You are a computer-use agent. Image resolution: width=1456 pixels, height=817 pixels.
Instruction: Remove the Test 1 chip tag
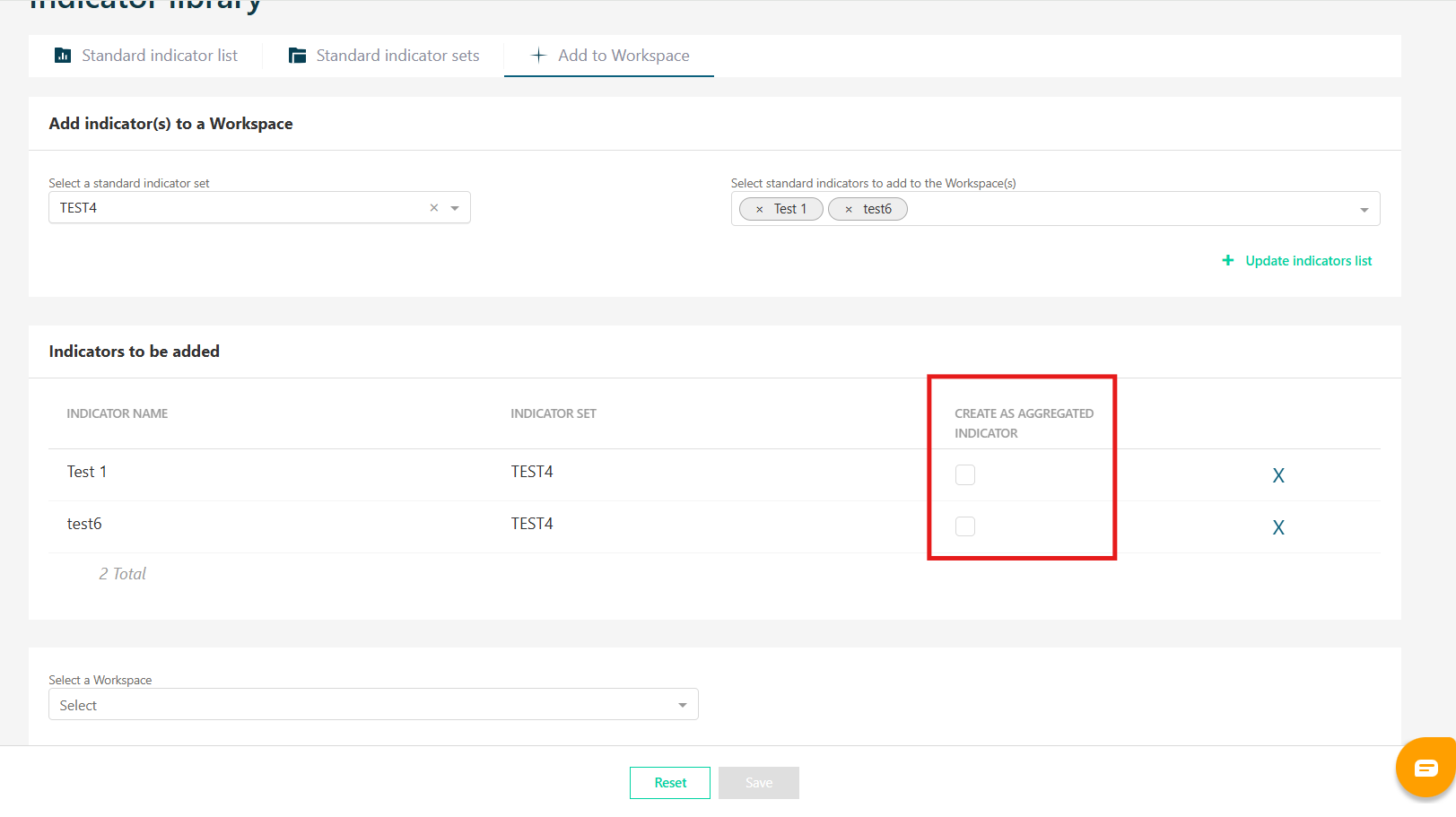click(759, 209)
